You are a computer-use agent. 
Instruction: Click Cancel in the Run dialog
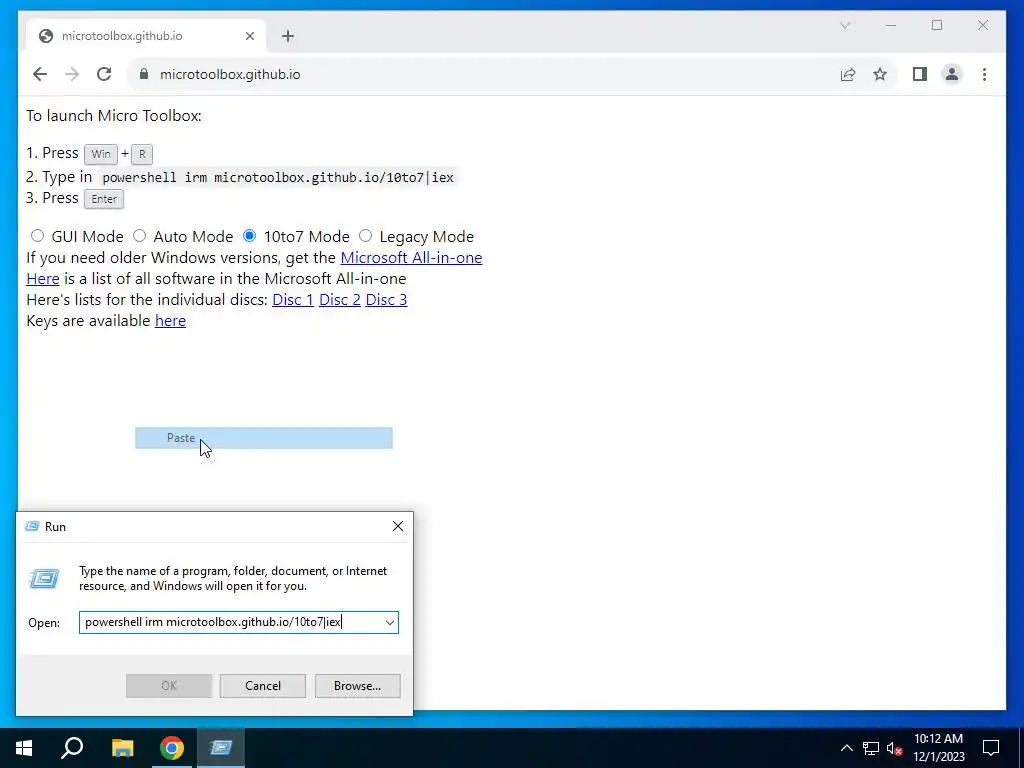tap(263, 686)
